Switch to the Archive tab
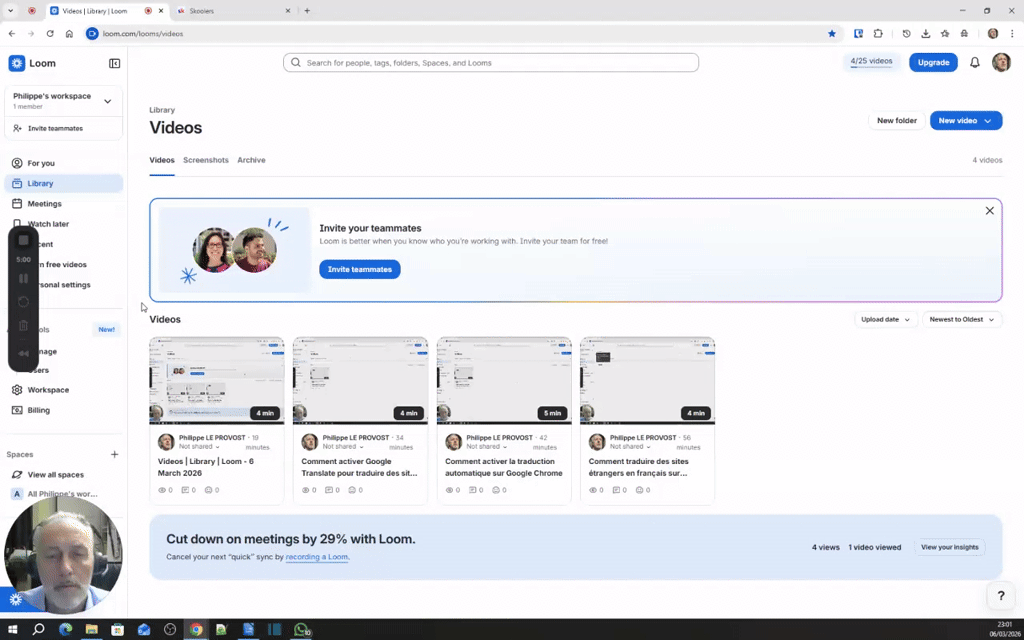 pyautogui.click(x=251, y=160)
